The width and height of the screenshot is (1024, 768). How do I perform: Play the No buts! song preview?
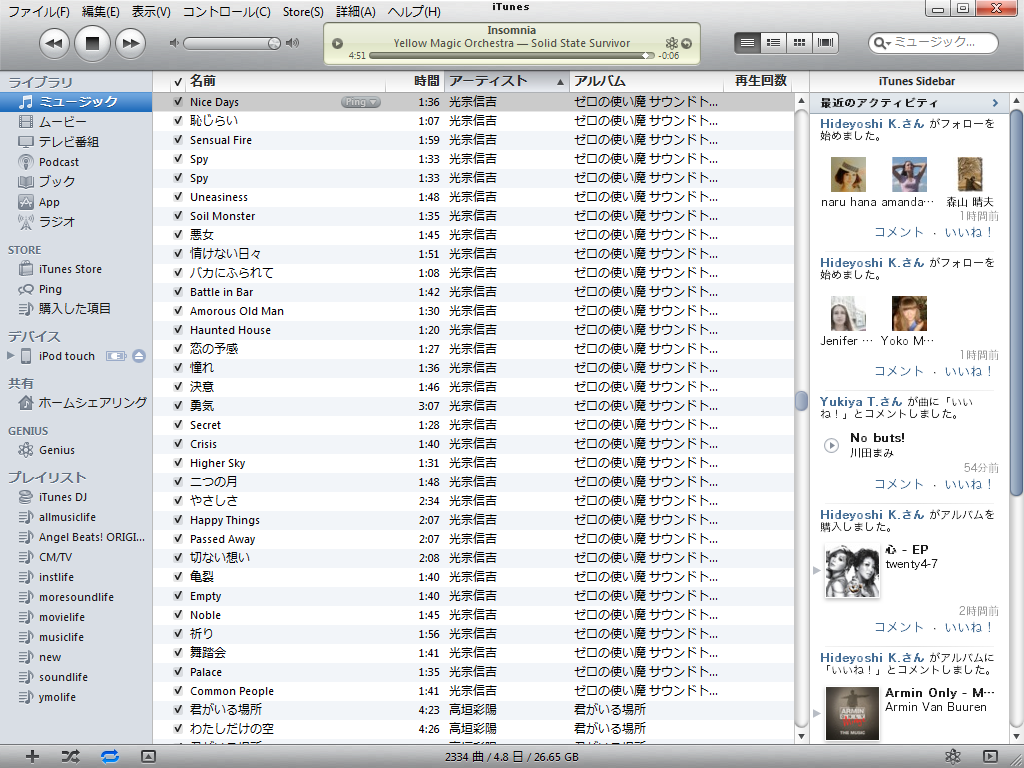tap(831, 445)
